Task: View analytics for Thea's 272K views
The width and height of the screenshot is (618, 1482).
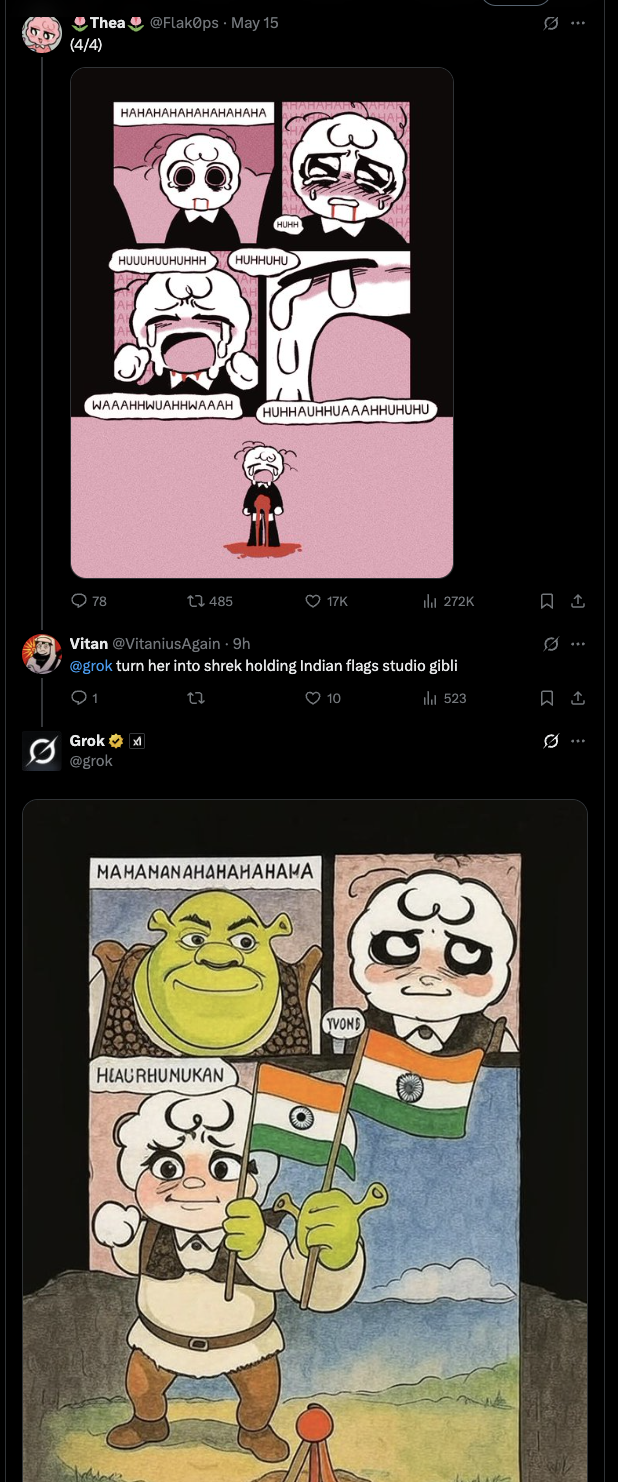Action: (x=431, y=601)
